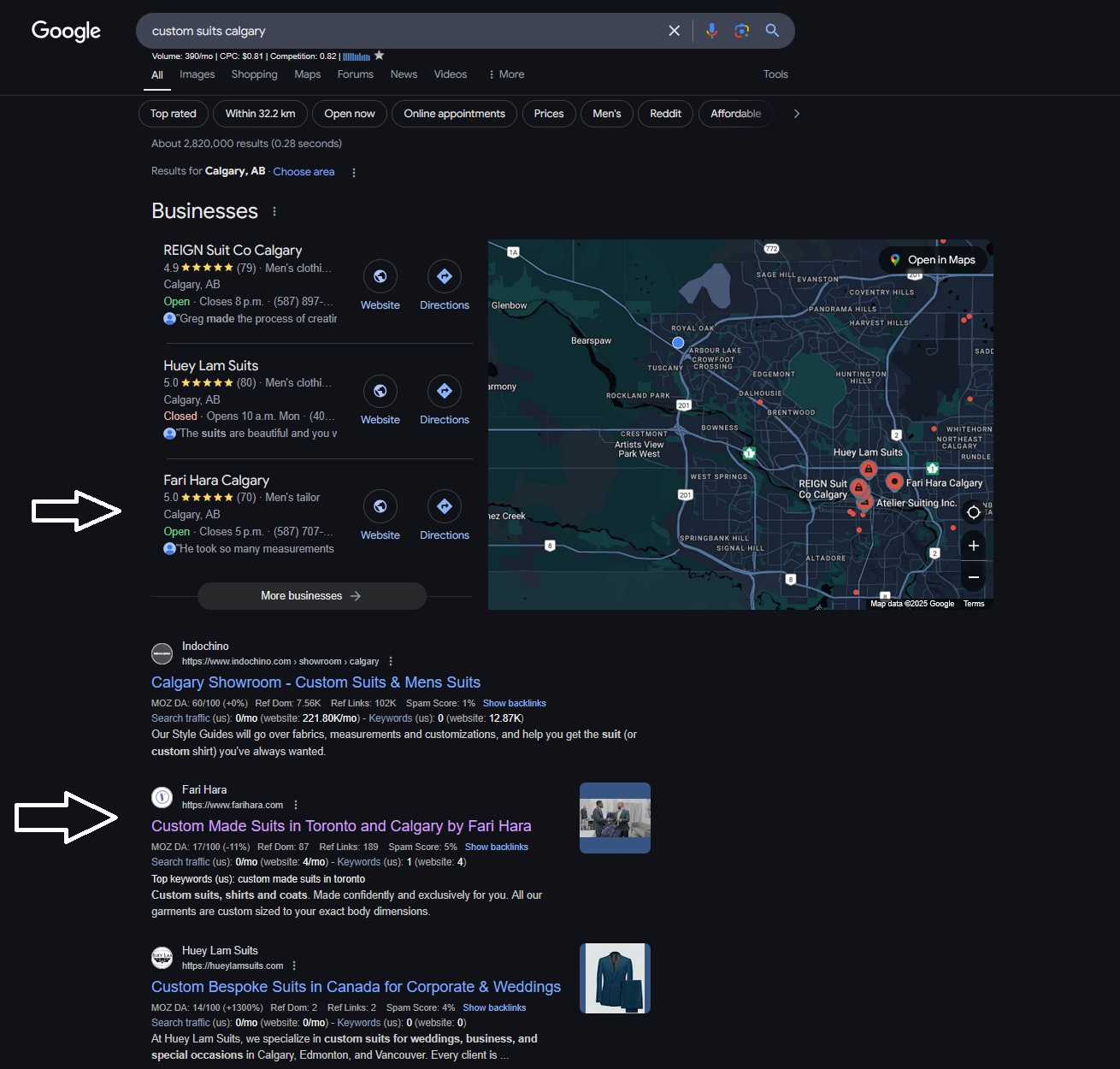Viewport: 1120px width, 1069px height.
Task: Click Fari Hara Calgary map pin
Action: (894, 481)
